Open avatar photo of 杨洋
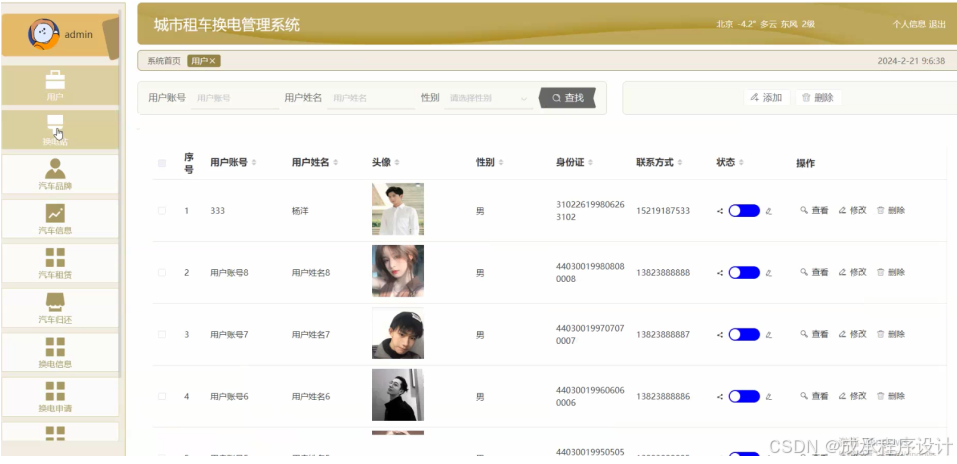This screenshot has width=957, height=464. point(398,209)
